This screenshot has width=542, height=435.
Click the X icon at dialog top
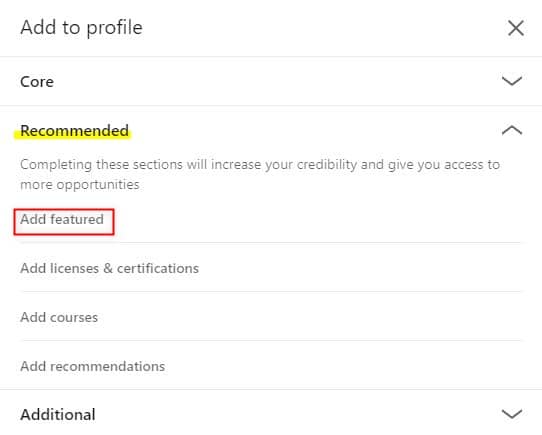516,28
